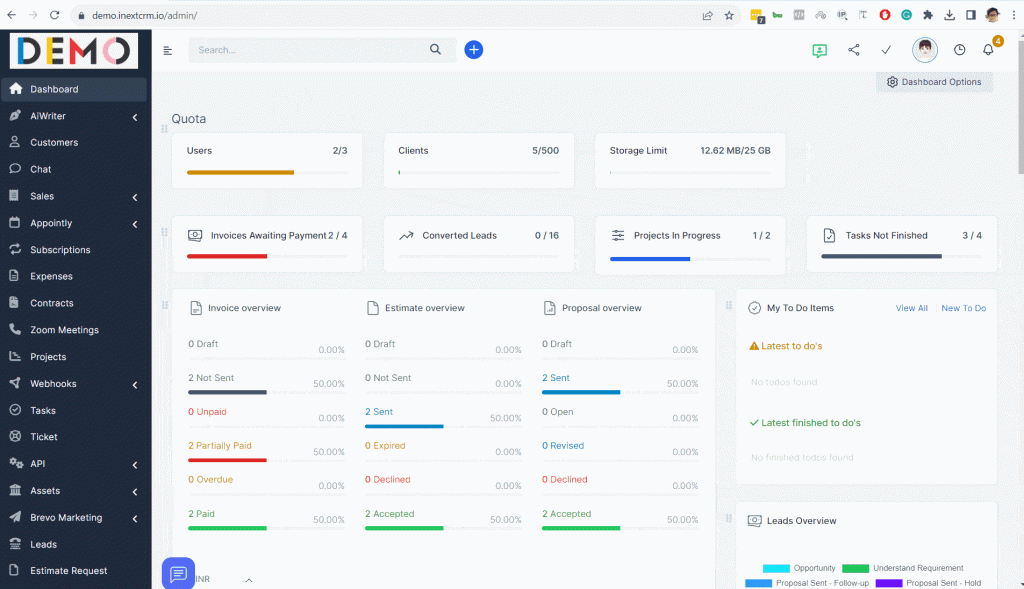Click the user profile avatar
The width and height of the screenshot is (1024, 589).
tap(925, 50)
